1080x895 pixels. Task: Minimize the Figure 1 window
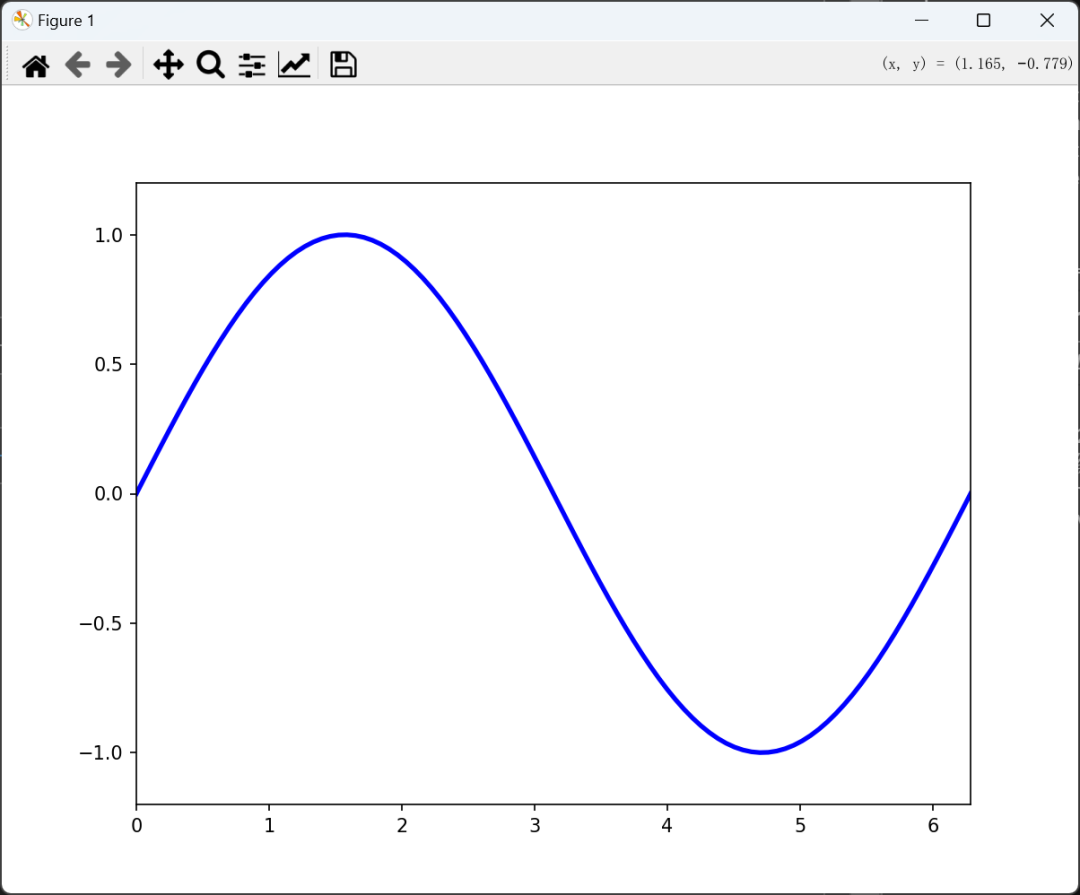[922, 21]
